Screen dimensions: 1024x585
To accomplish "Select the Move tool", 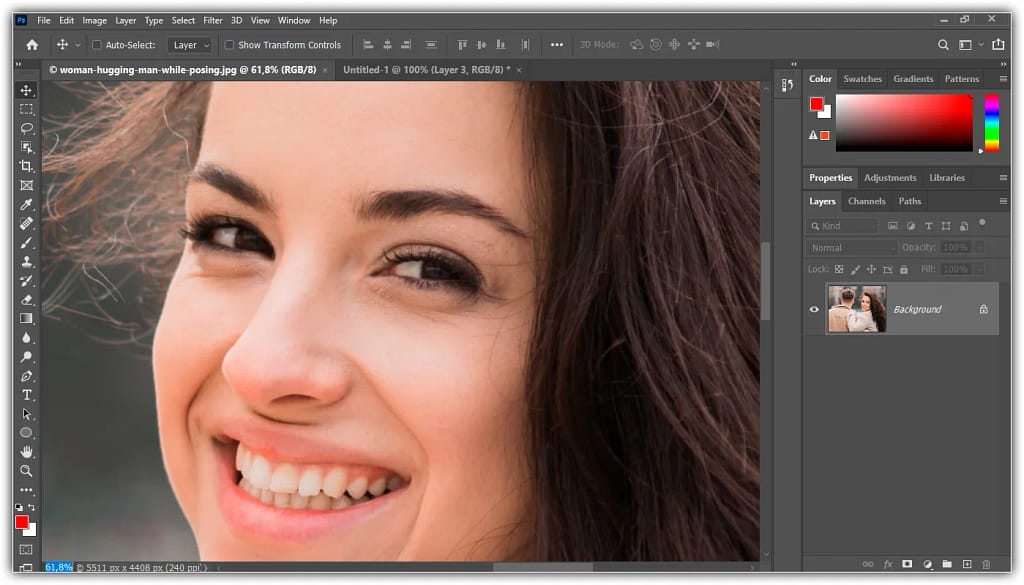I will pyautogui.click(x=26, y=89).
